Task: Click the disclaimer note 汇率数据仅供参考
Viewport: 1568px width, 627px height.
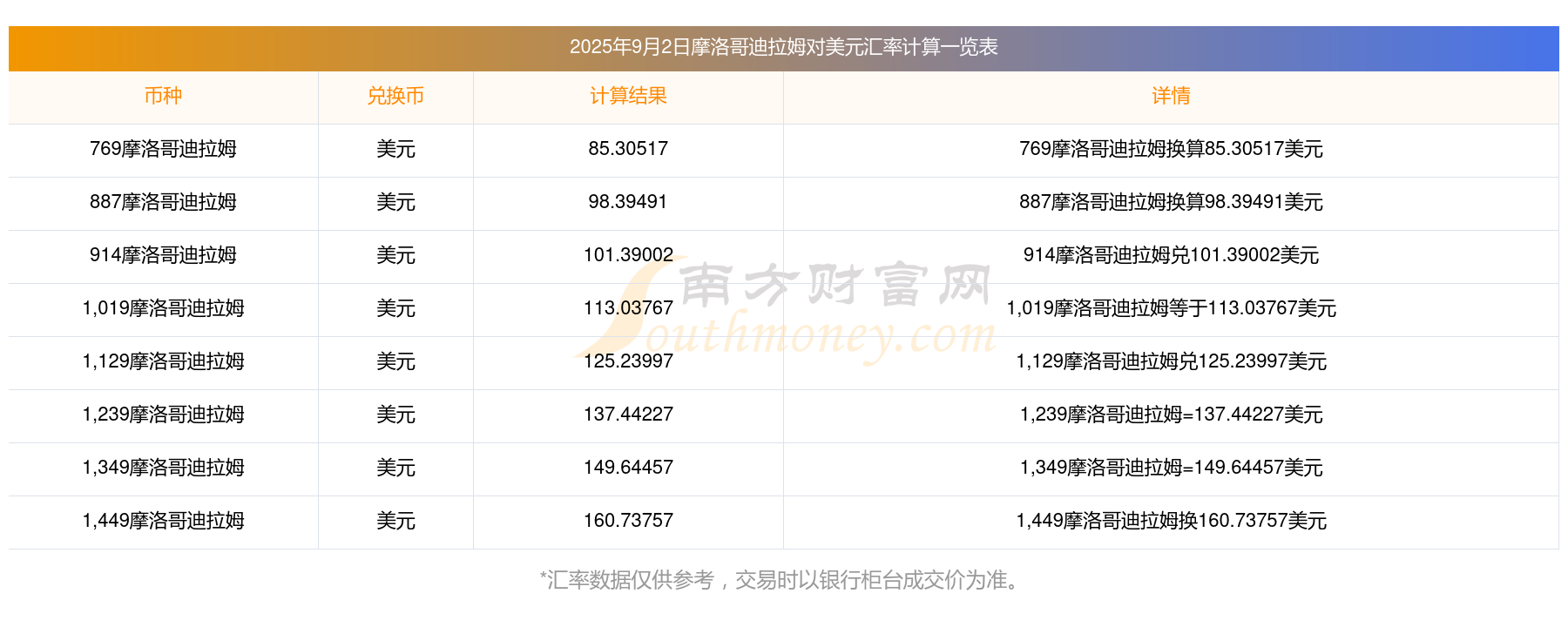Action: click(631, 580)
